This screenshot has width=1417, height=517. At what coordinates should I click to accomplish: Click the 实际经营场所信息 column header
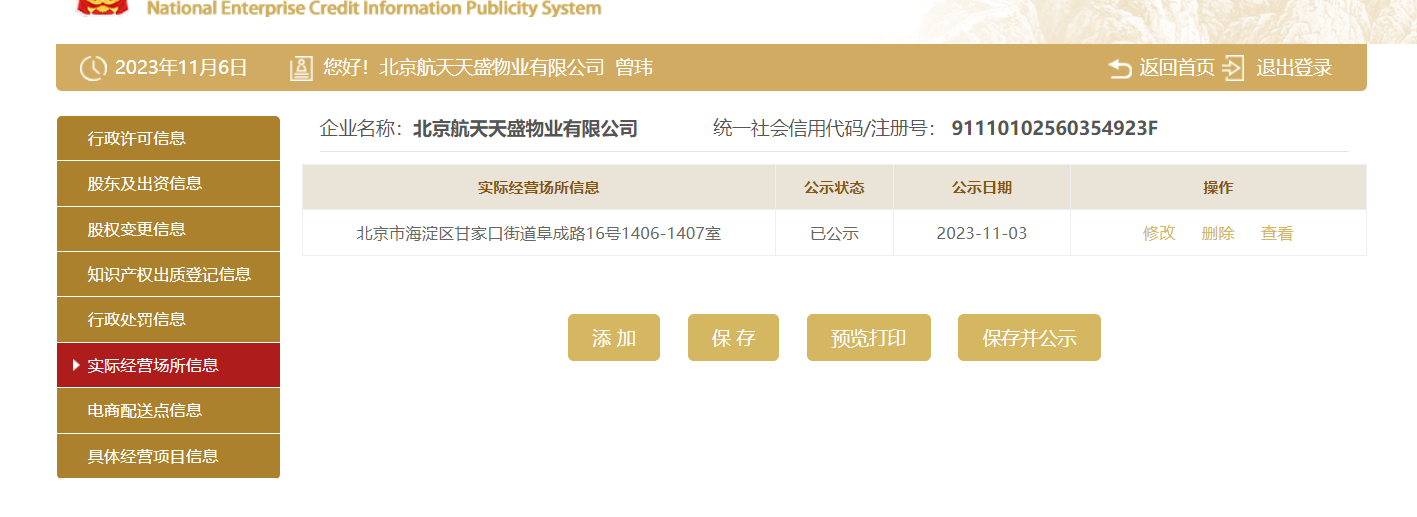(539, 187)
